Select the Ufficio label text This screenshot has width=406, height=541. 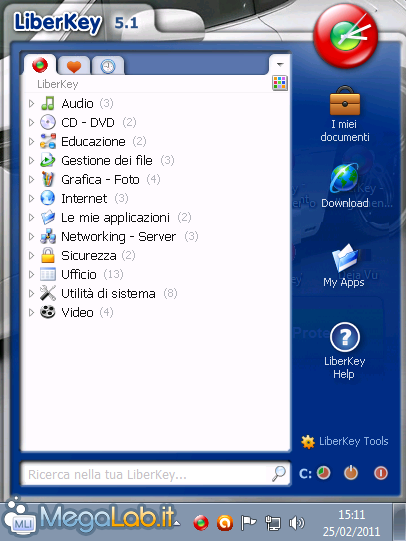pyautogui.click(x=79, y=274)
